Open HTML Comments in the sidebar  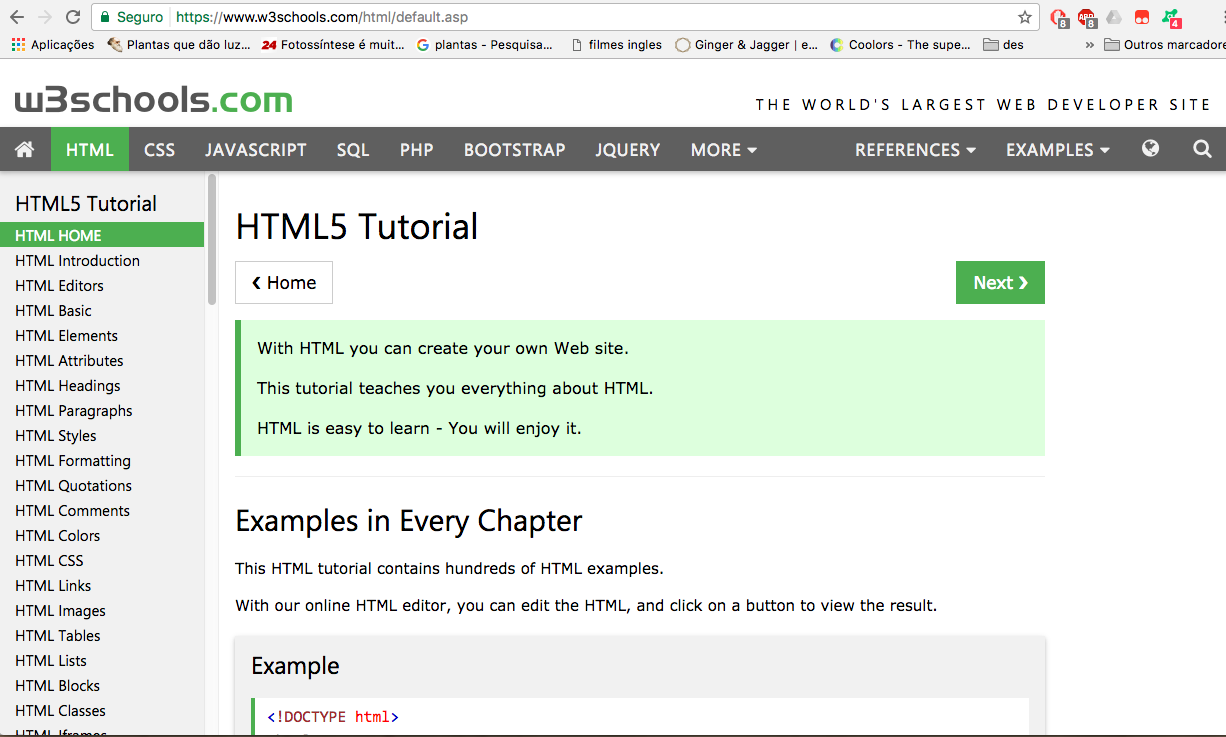coord(102,510)
